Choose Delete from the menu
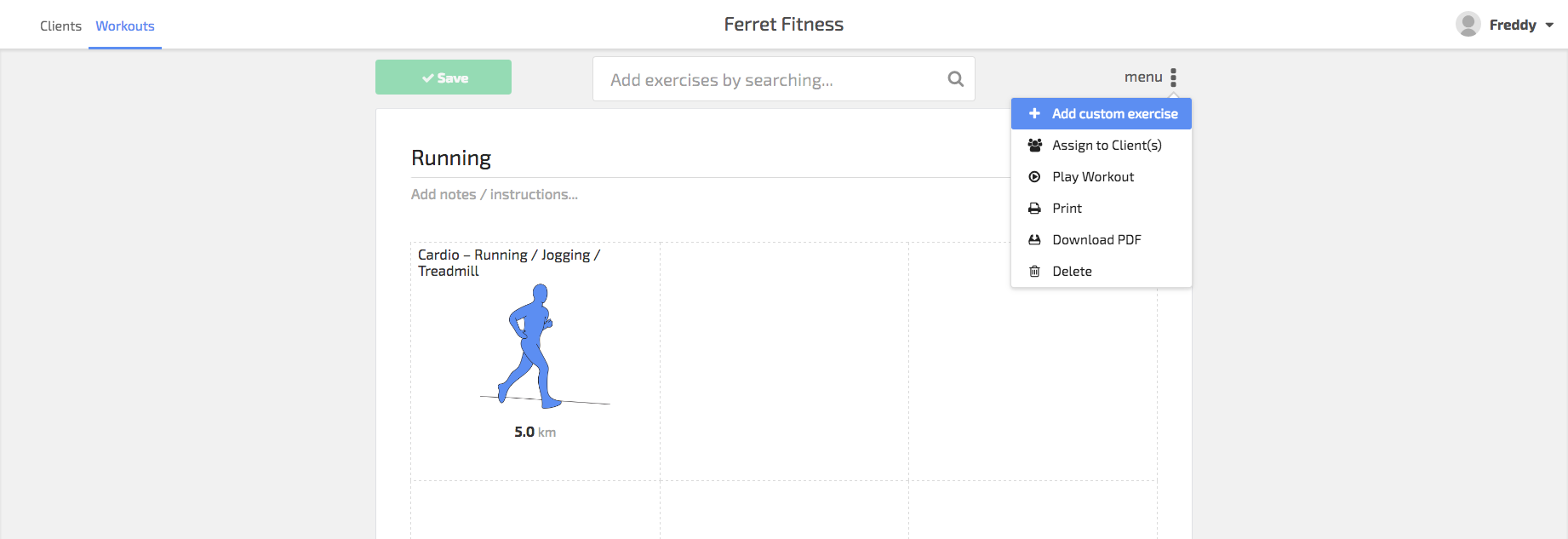This screenshot has width=1568, height=539. (1101, 272)
